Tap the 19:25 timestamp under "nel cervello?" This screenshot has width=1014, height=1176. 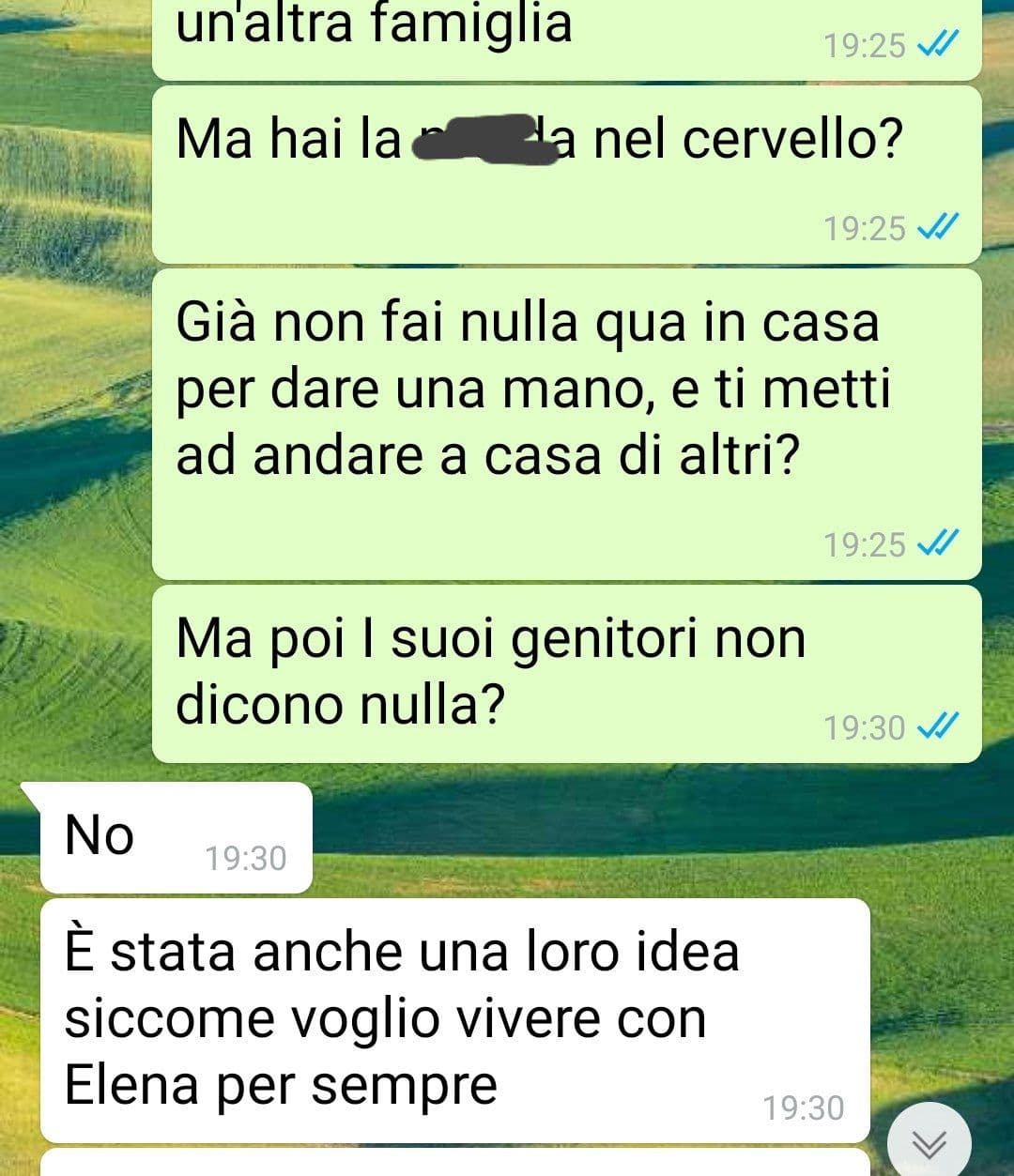point(865,227)
